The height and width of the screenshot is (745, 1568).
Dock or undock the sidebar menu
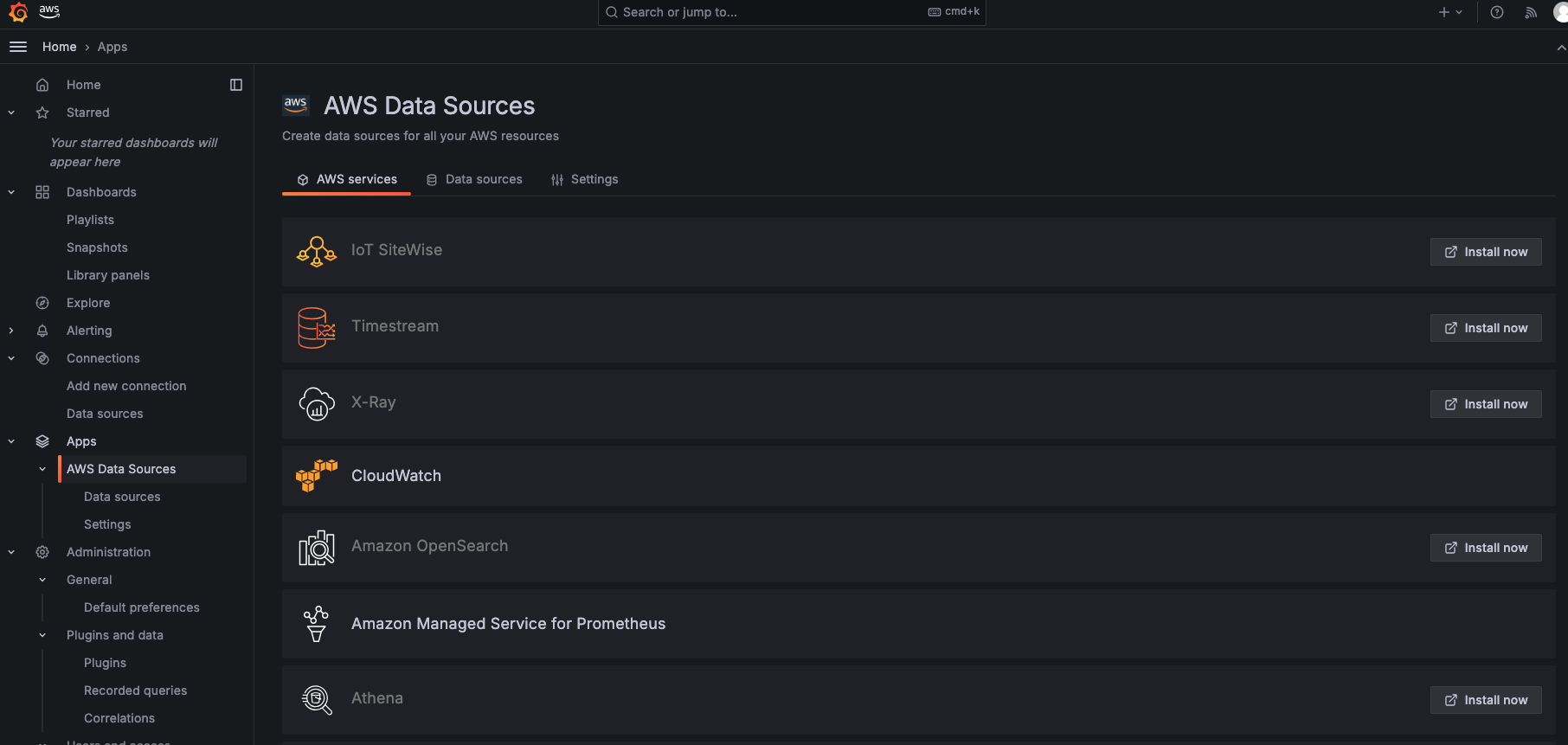(x=236, y=85)
